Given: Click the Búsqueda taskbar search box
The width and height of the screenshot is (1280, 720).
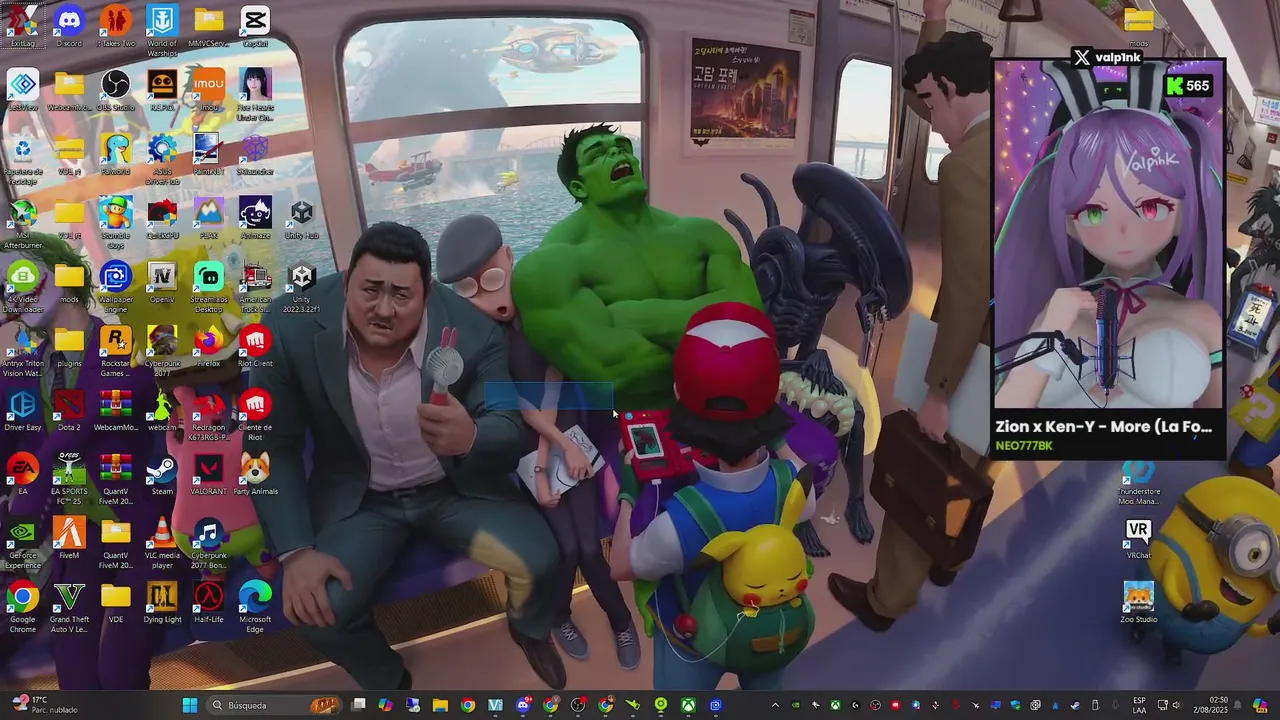Looking at the screenshot, I should coord(274,705).
